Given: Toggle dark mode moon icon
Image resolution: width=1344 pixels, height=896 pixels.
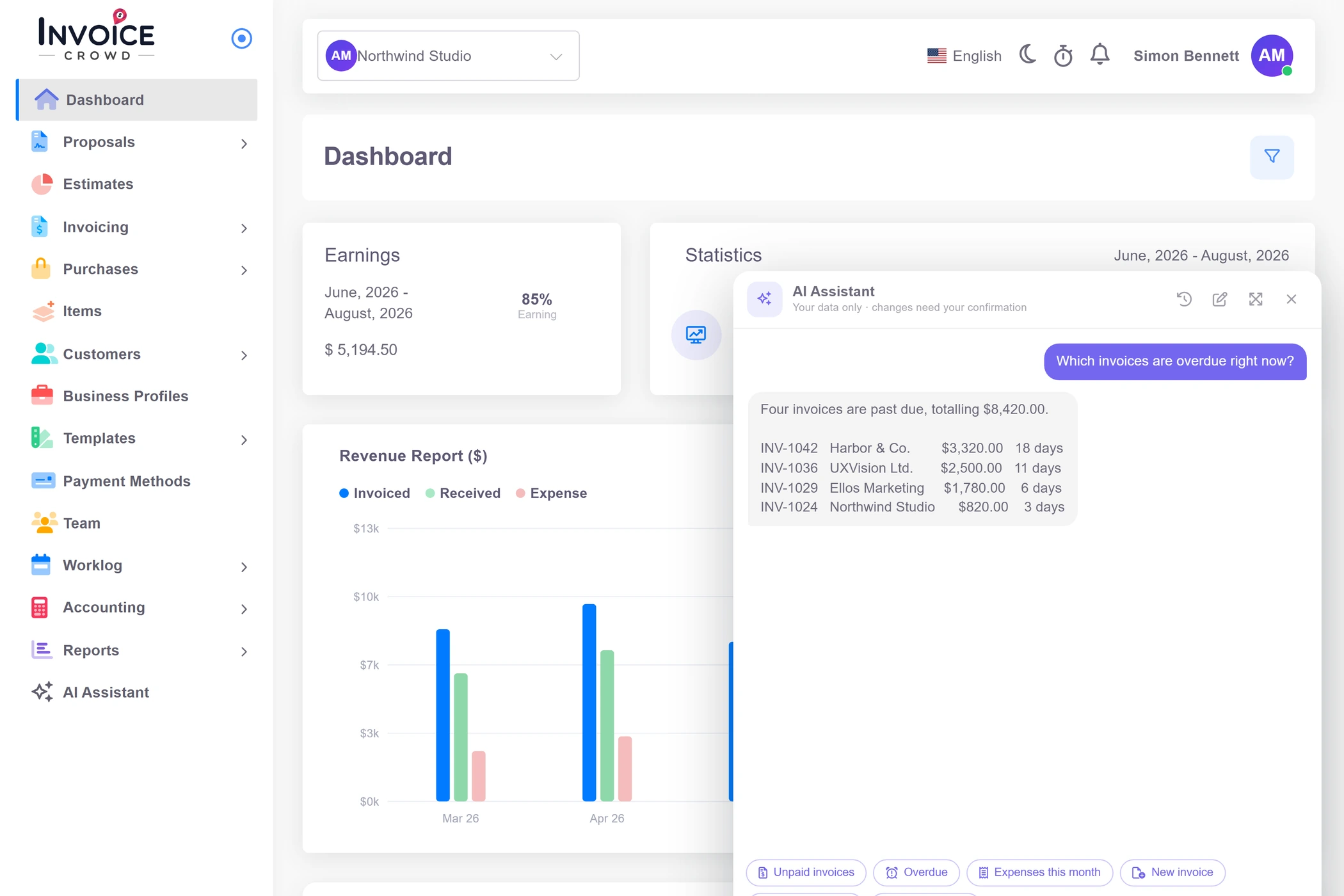Looking at the screenshot, I should point(1028,55).
